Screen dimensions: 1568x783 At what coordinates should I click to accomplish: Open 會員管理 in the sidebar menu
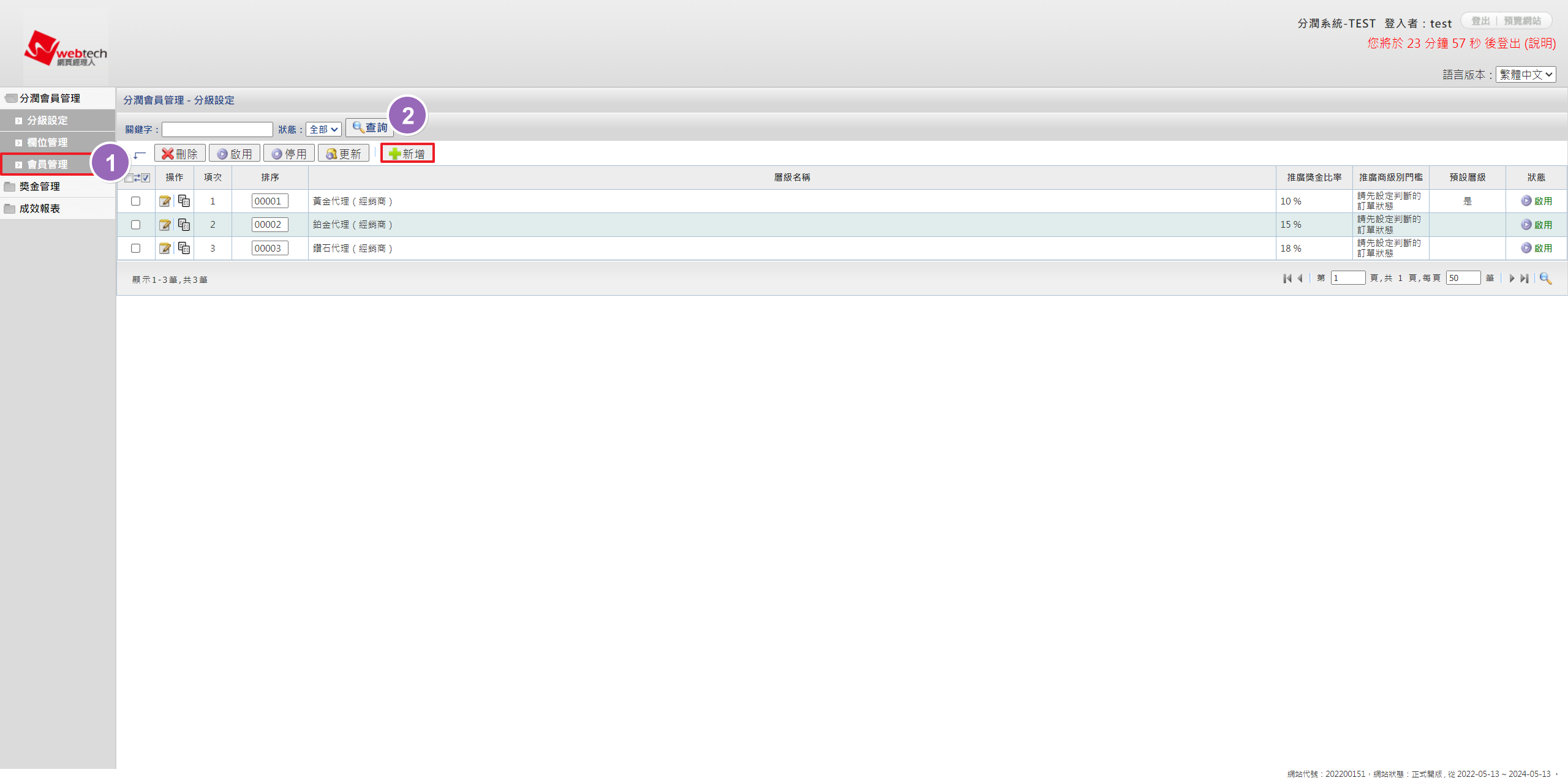coord(47,164)
